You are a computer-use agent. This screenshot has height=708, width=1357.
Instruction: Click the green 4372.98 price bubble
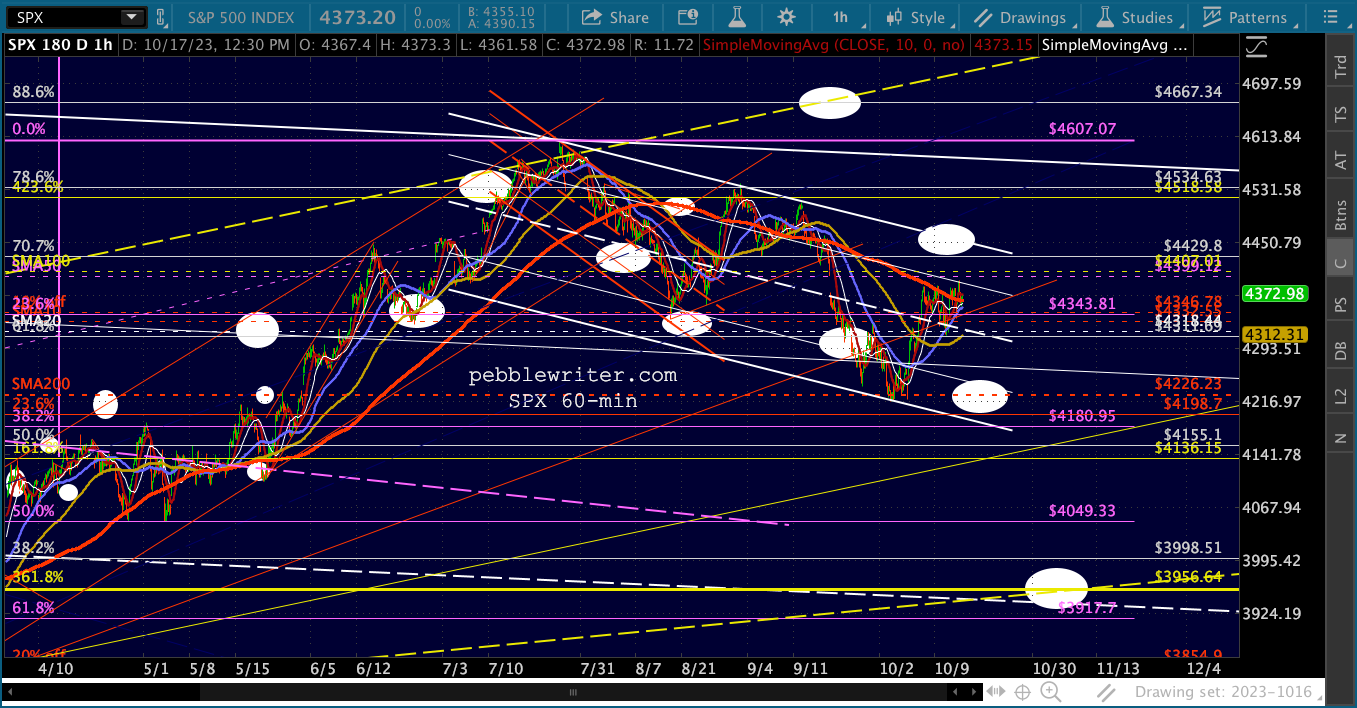pyautogui.click(x=1274, y=293)
